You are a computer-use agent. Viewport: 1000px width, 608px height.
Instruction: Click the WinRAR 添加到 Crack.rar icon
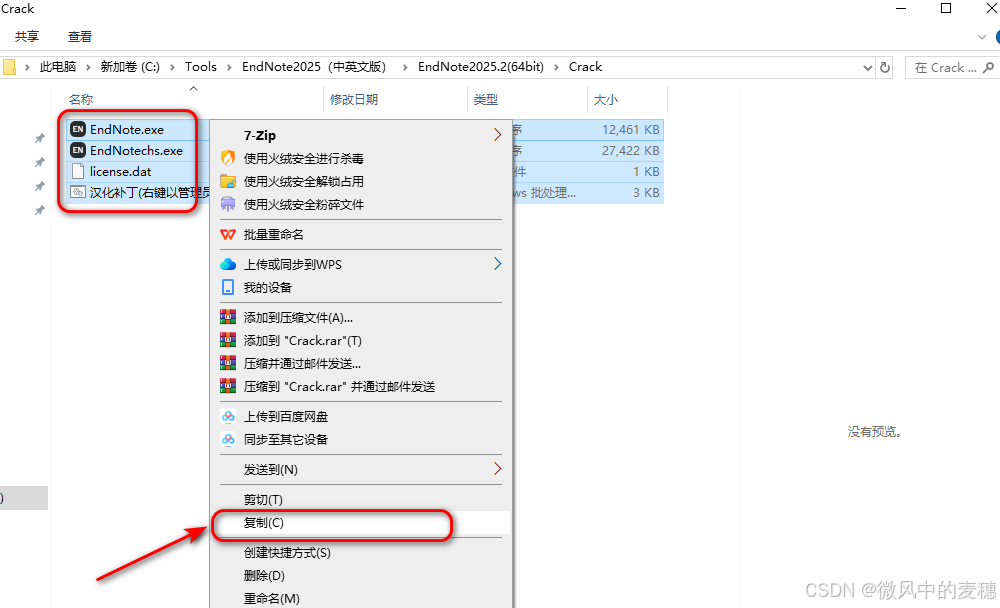(x=227, y=340)
